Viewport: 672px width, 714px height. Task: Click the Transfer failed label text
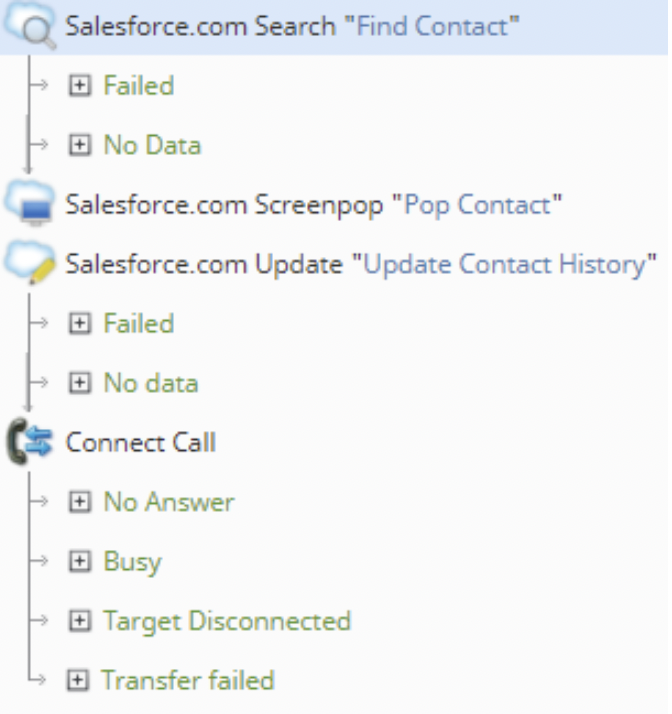[188, 680]
